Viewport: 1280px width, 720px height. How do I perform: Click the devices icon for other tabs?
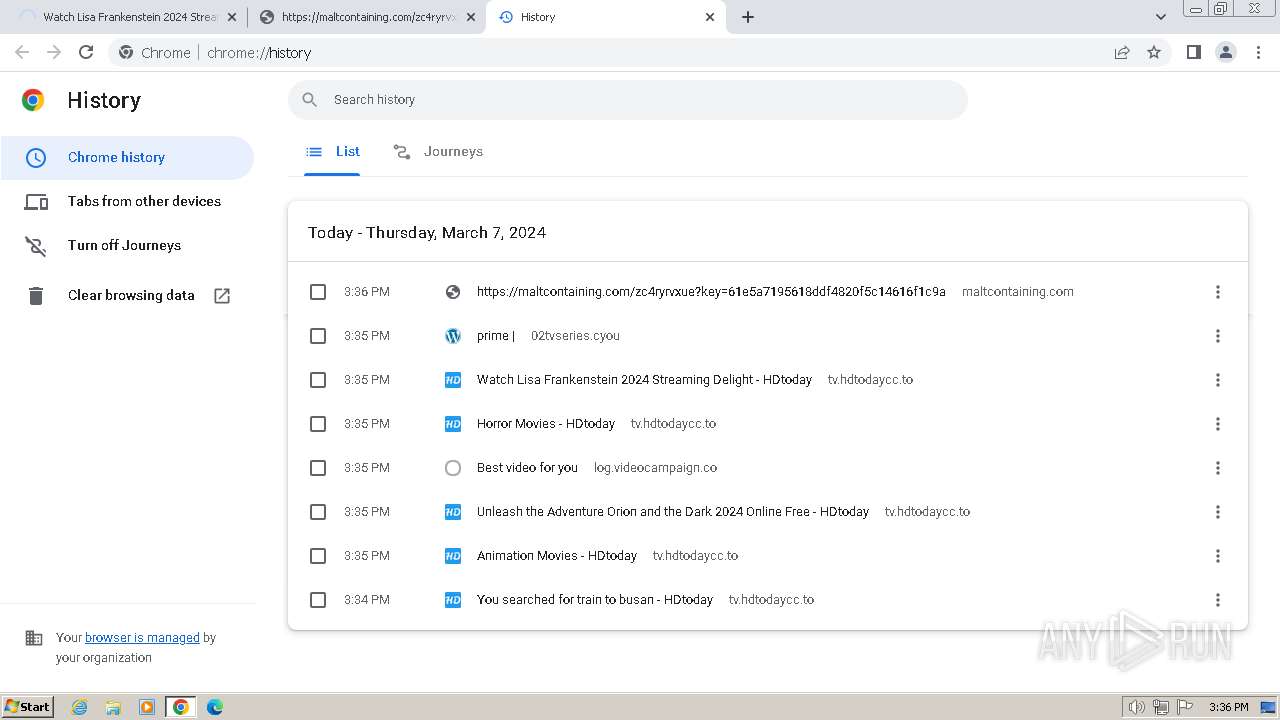36,202
